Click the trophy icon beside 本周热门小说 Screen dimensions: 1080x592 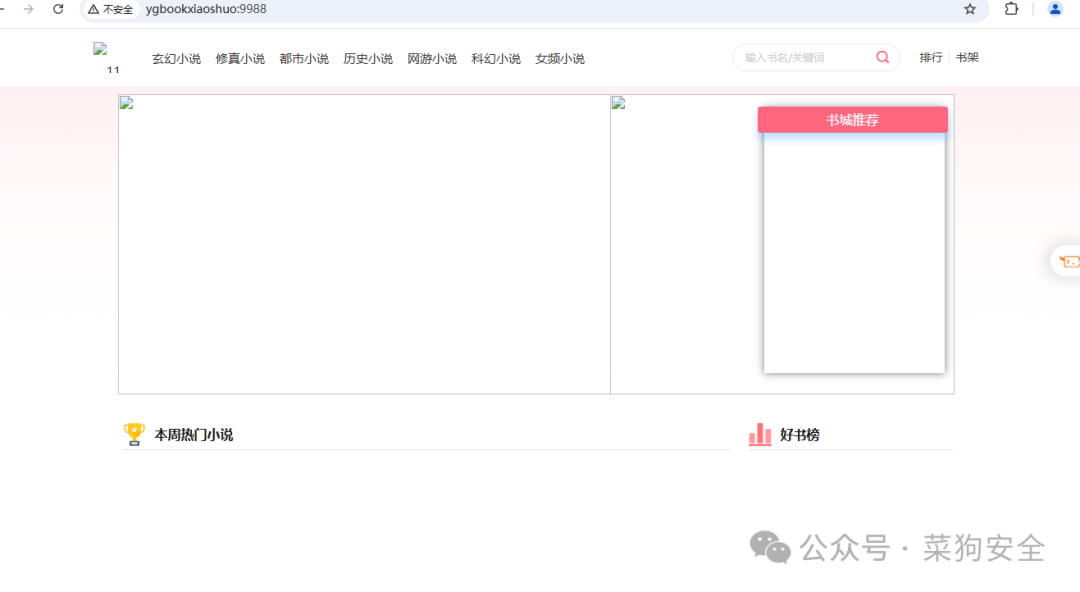134,434
